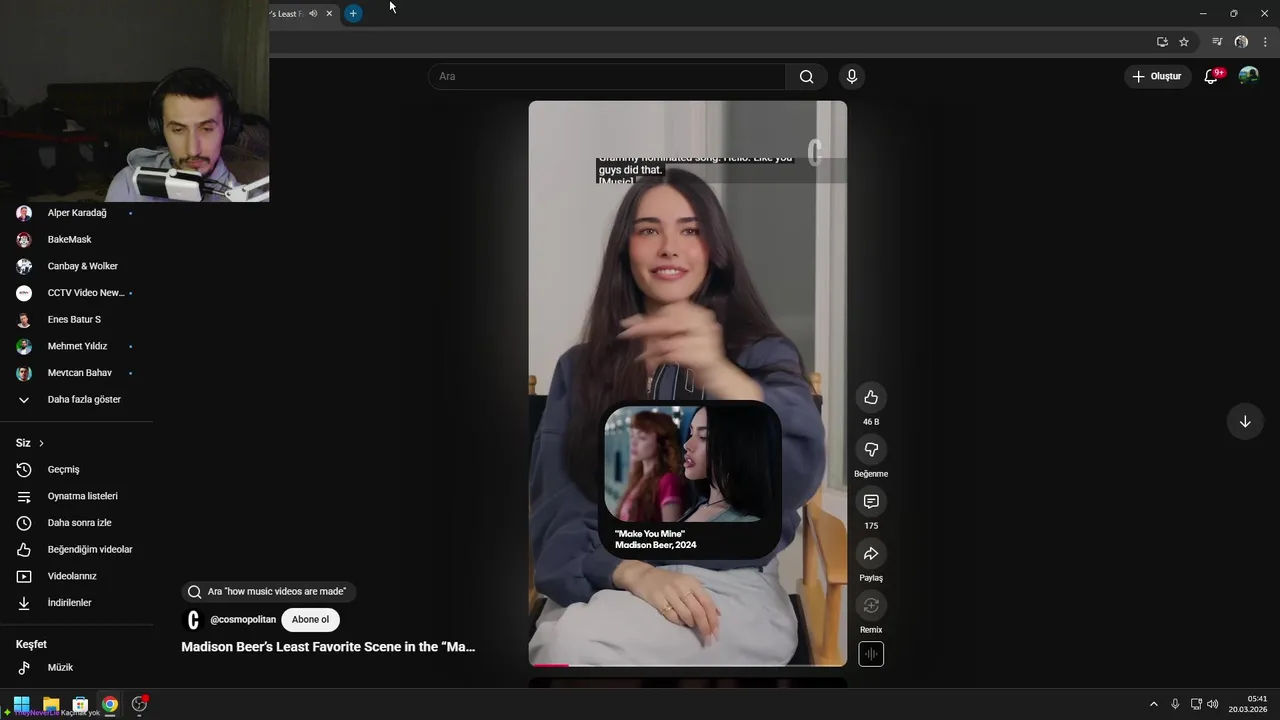Image resolution: width=1280 pixels, height=720 pixels.
Task: Open "Make You Mine" music video card
Action: [690, 479]
